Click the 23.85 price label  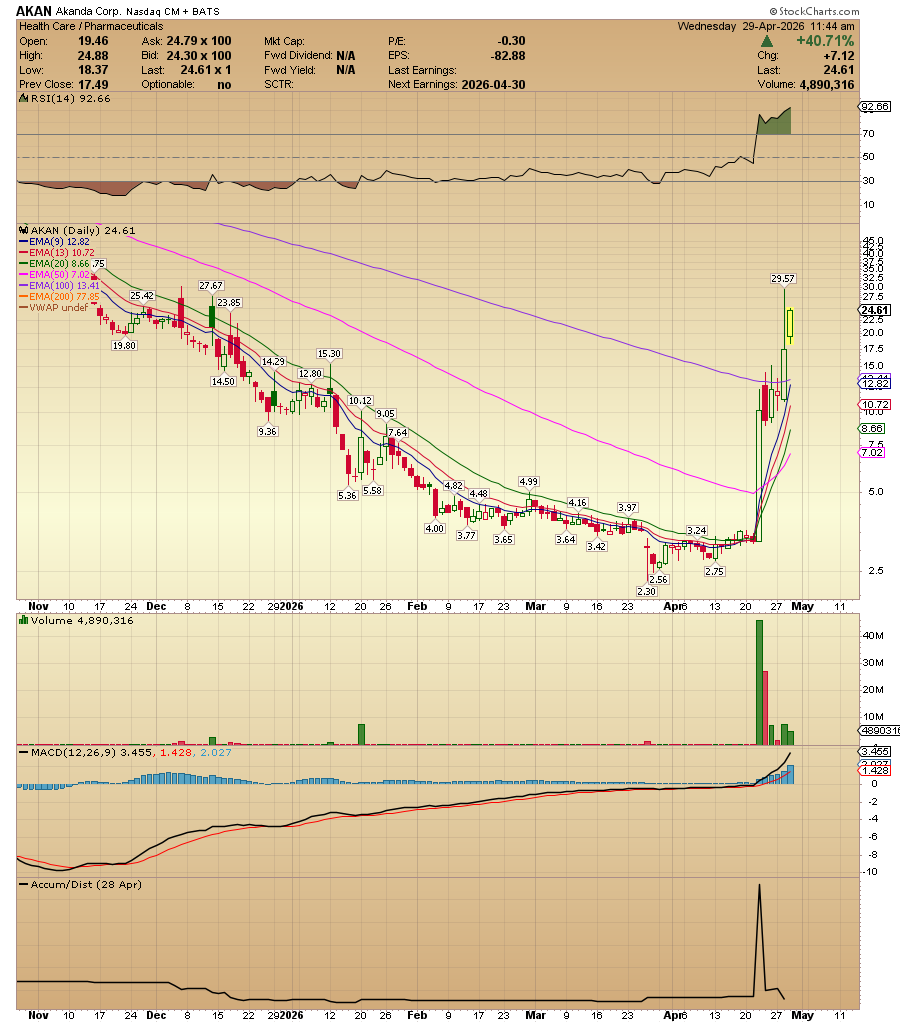[229, 303]
